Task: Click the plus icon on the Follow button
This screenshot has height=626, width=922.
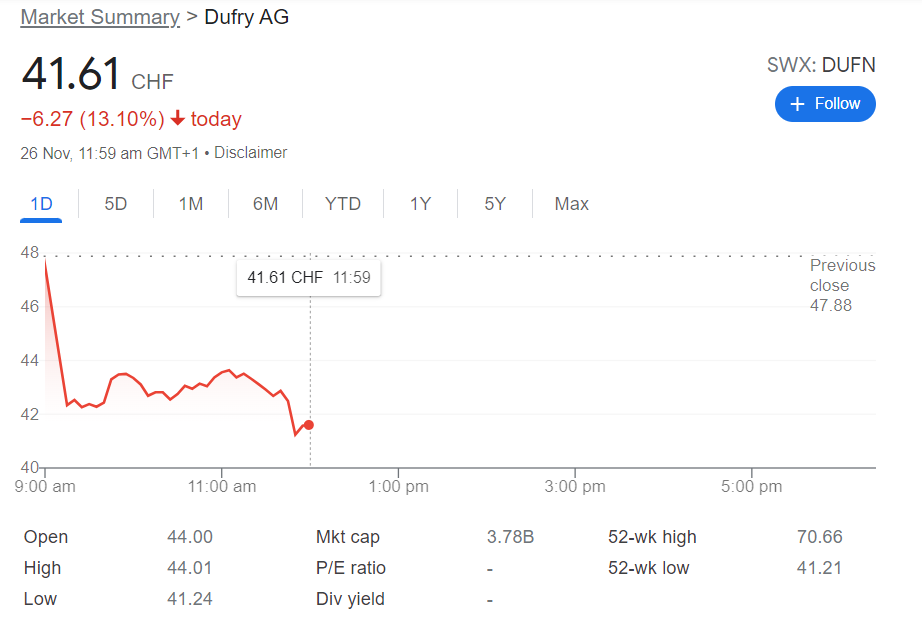Action: pos(798,104)
